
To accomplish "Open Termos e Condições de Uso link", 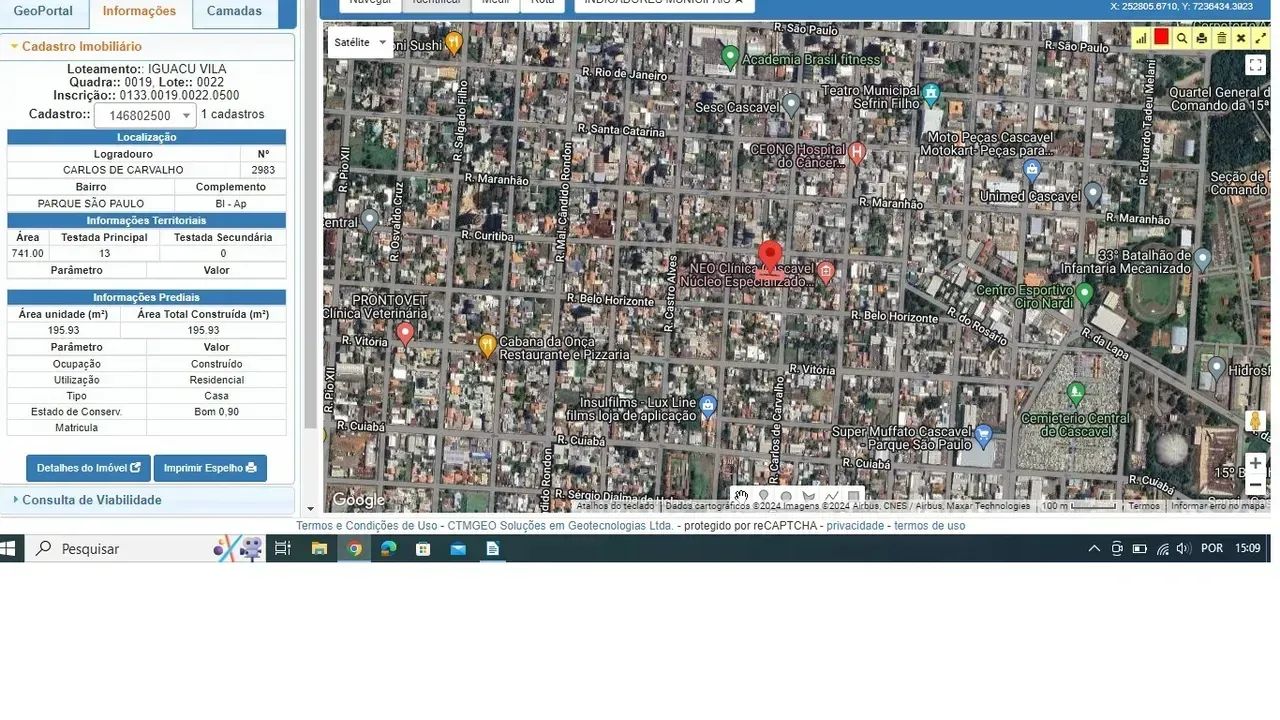I will pyautogui.click(x=367, y=526).
